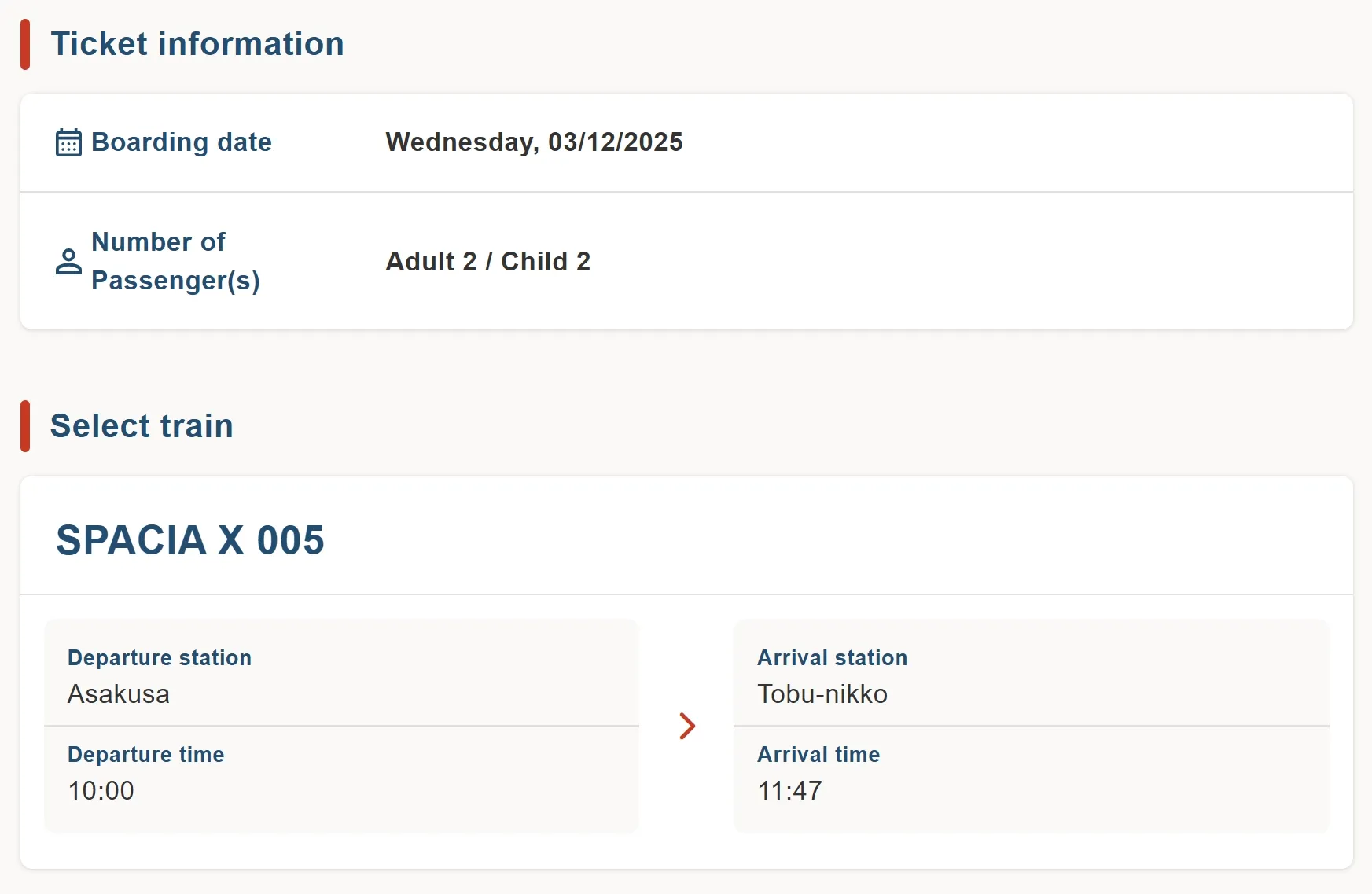Click the red bar beside Ticket information
Image resolution: width=1372 pixels, height=894 pixels.
click(25, 45)
